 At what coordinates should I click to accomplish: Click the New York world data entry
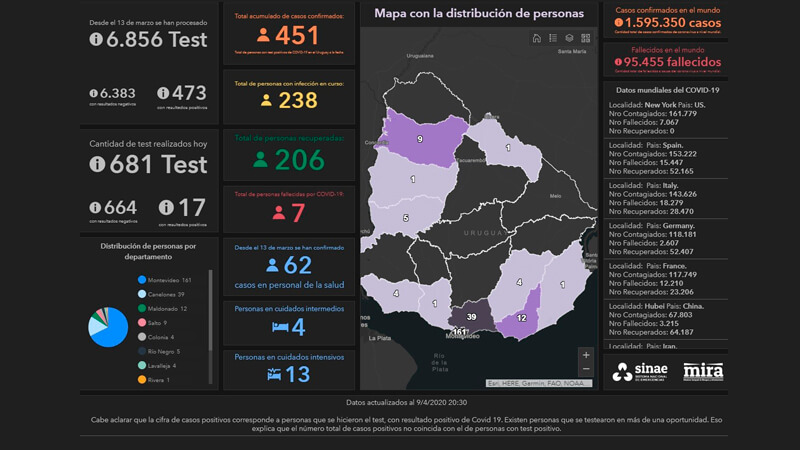[x=665, y=118]
